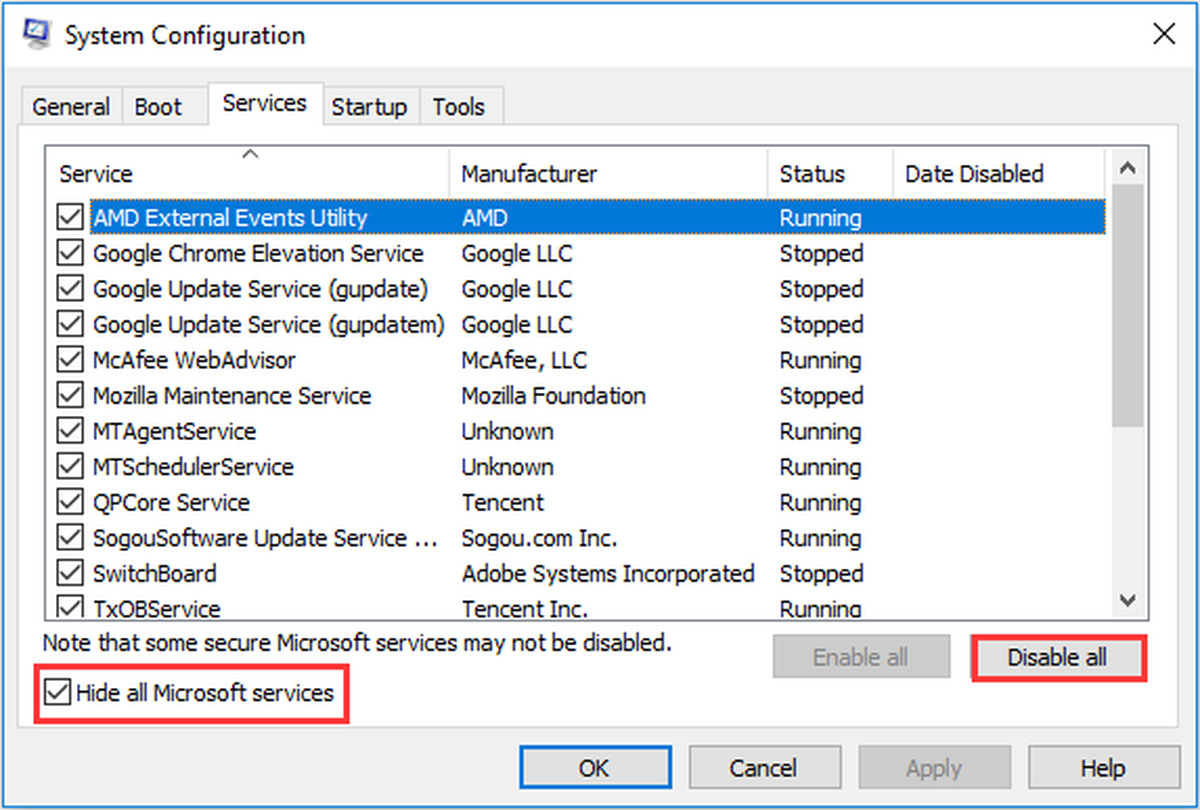Toggle Google Update Service (gupdate) checkbox
Image resolution: width=1200 pixels, height=810 pixels.
click(x=71, y=289)
